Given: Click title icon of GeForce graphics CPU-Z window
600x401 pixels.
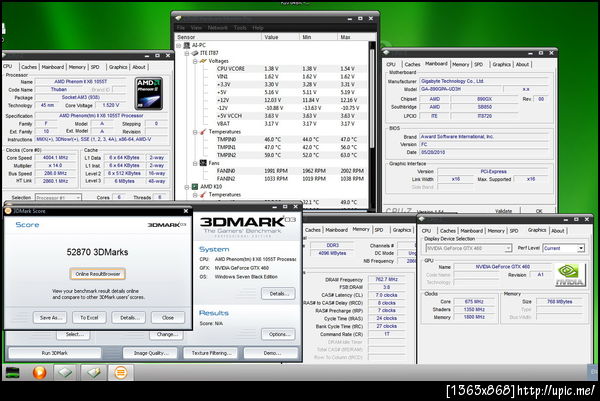Looking at the screenshot, I should click(422, 219).
